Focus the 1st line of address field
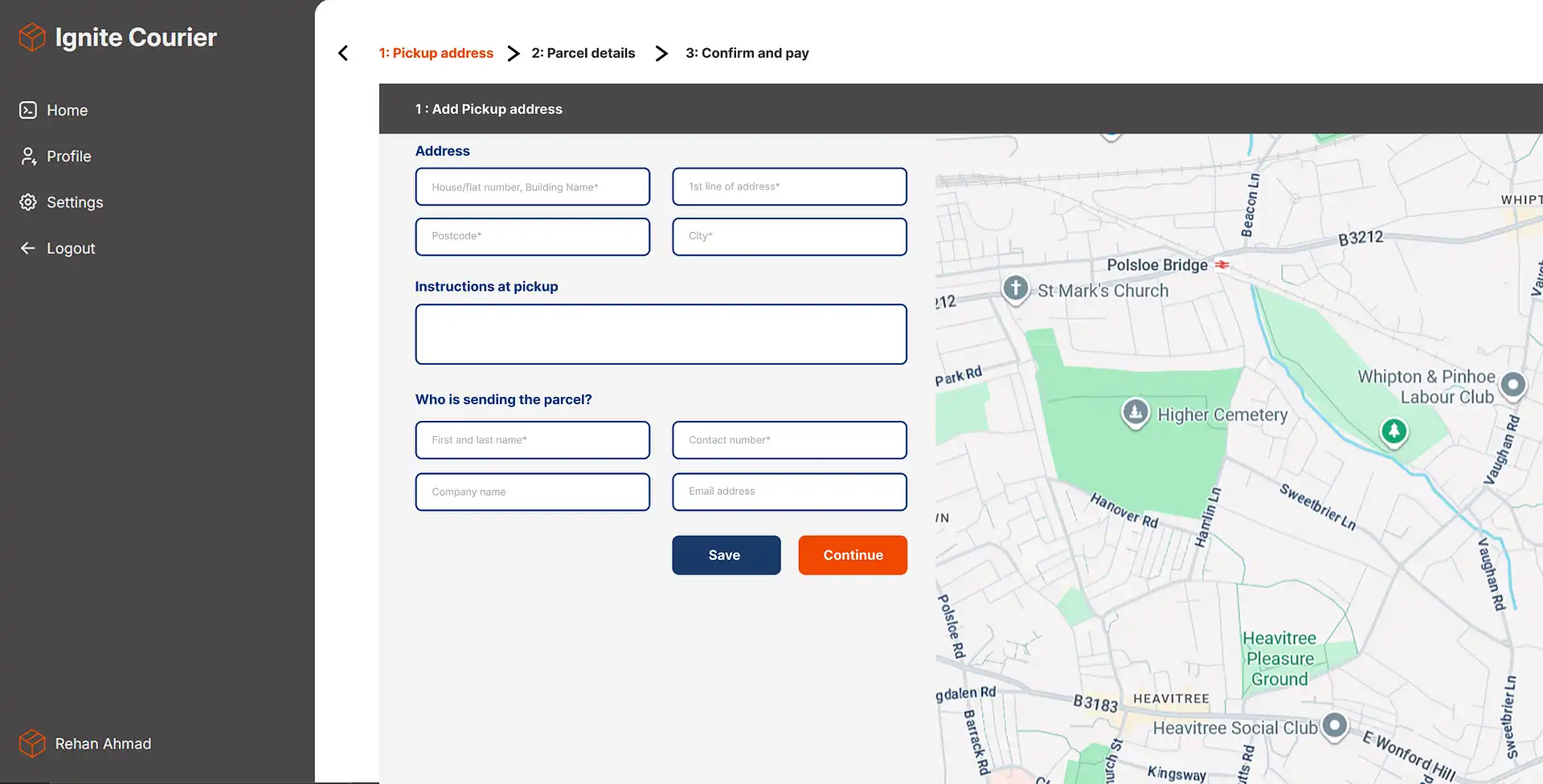1543x784 pixels. tap(790, 186)
